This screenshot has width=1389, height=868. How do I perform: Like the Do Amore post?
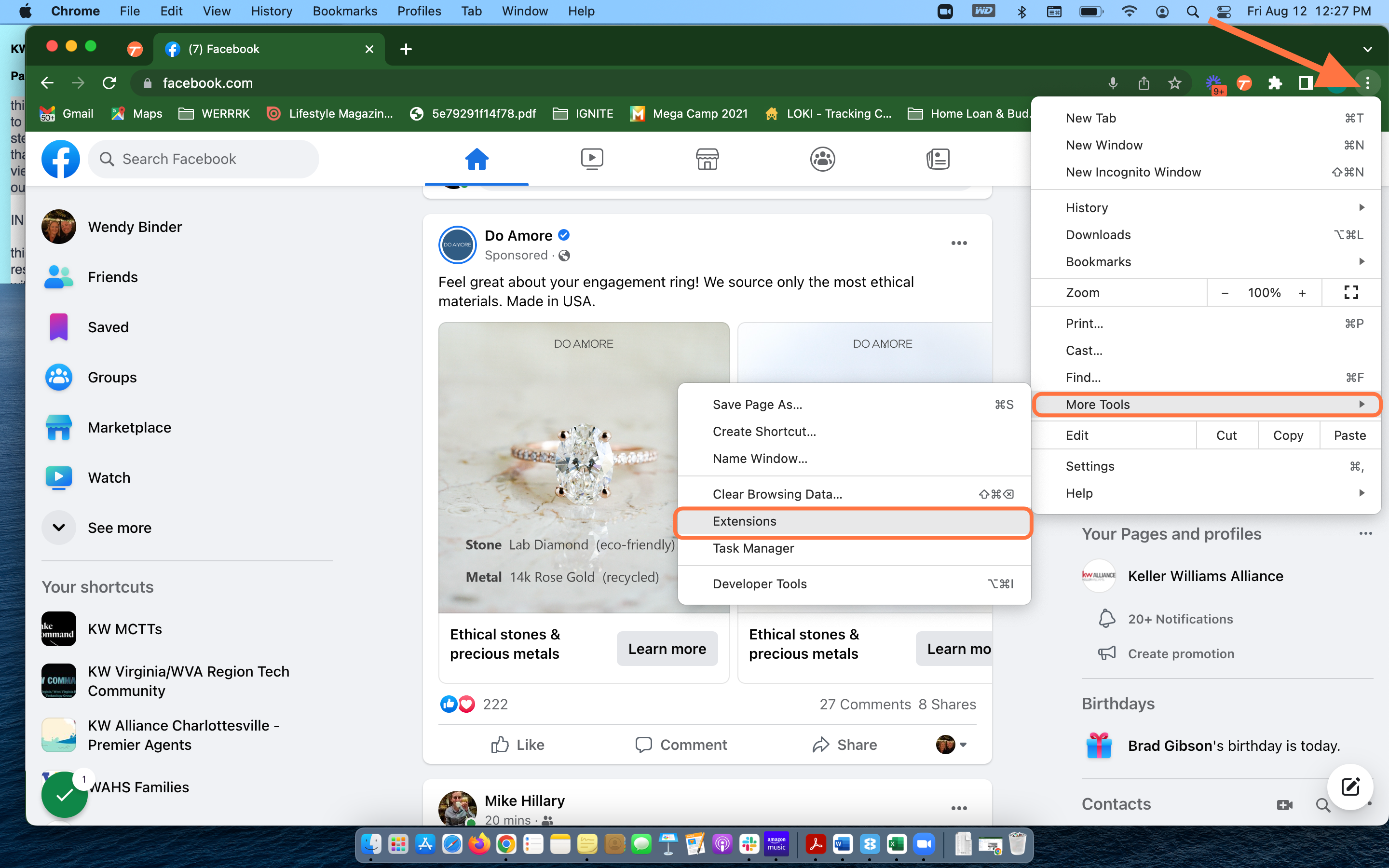[x=517, y=745]
